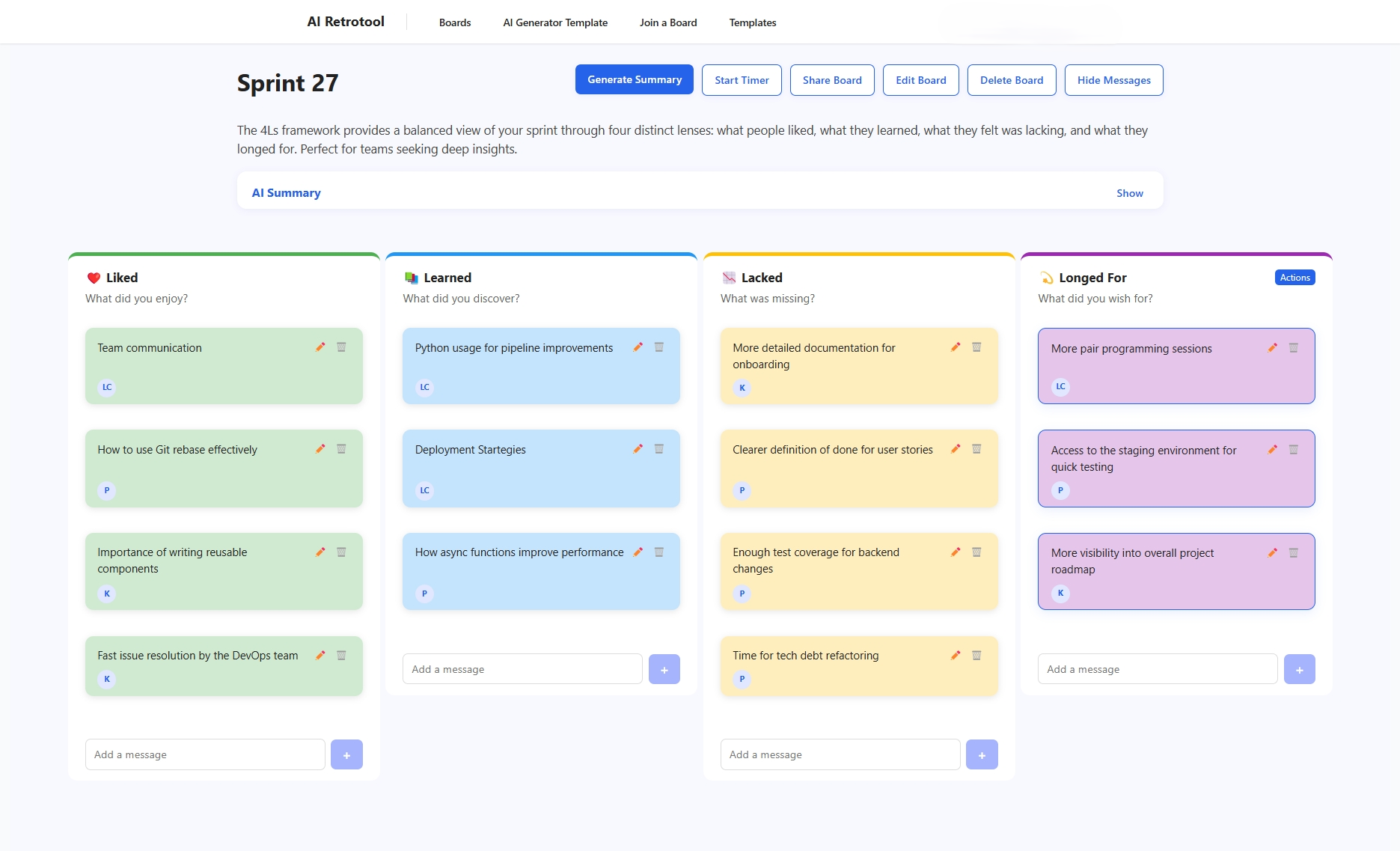Add message with plus button in Learned column
This screenshot has height=851, width=1400.
(664, 669)
